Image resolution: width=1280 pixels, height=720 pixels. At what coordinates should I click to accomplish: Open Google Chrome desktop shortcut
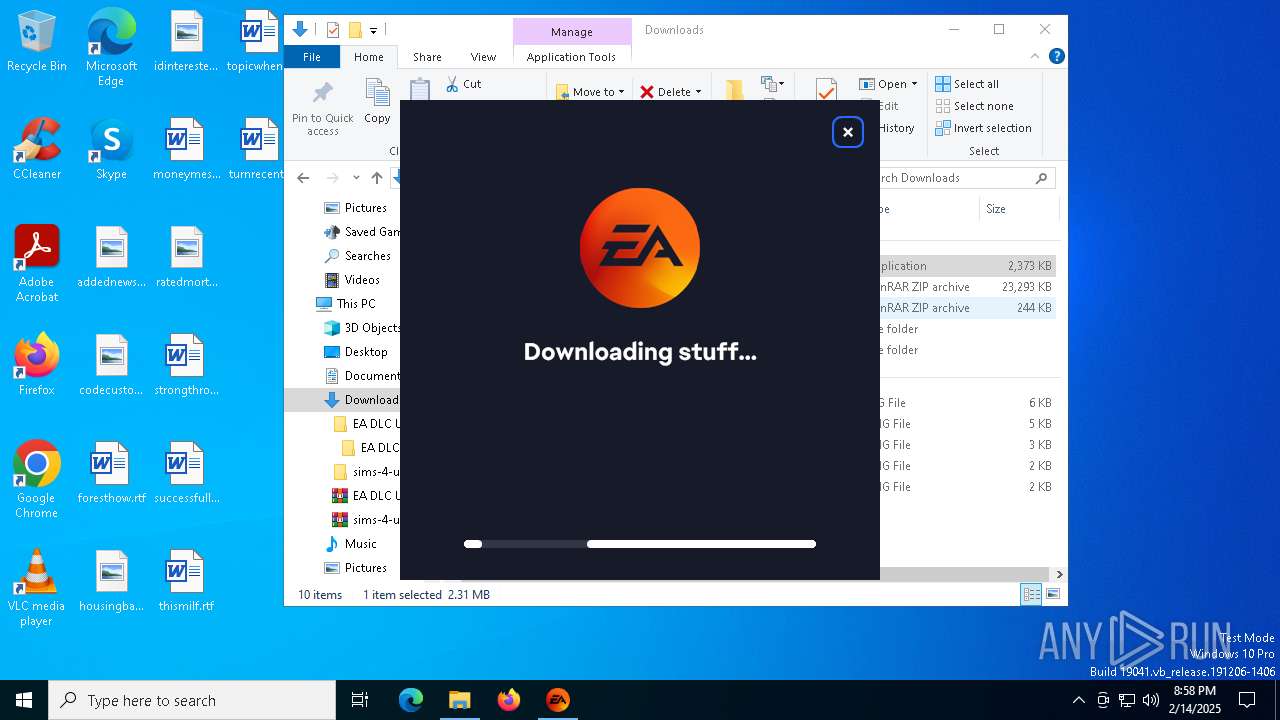pyautogui.click(x=37, y=480)
